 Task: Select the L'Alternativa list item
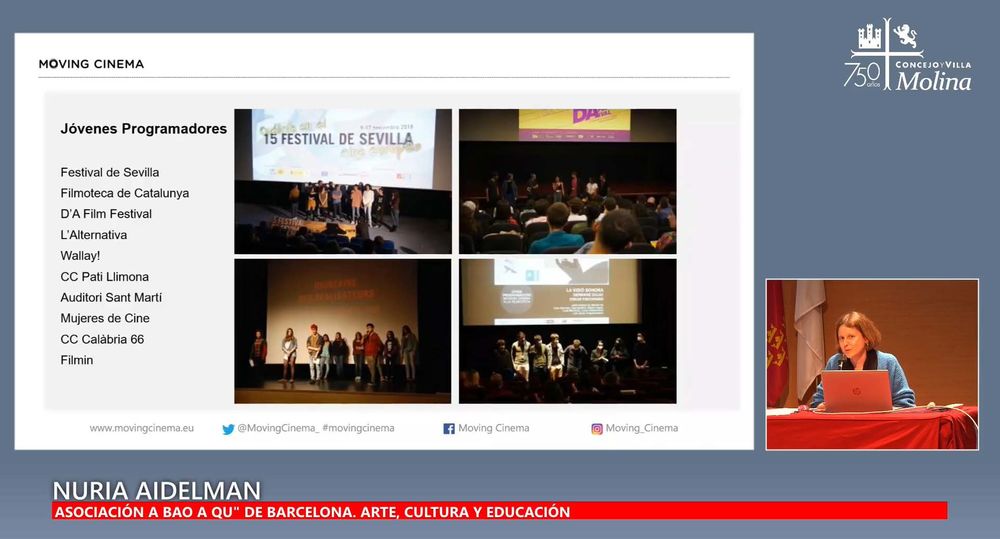pyautogui.click(x=94, y=235)
